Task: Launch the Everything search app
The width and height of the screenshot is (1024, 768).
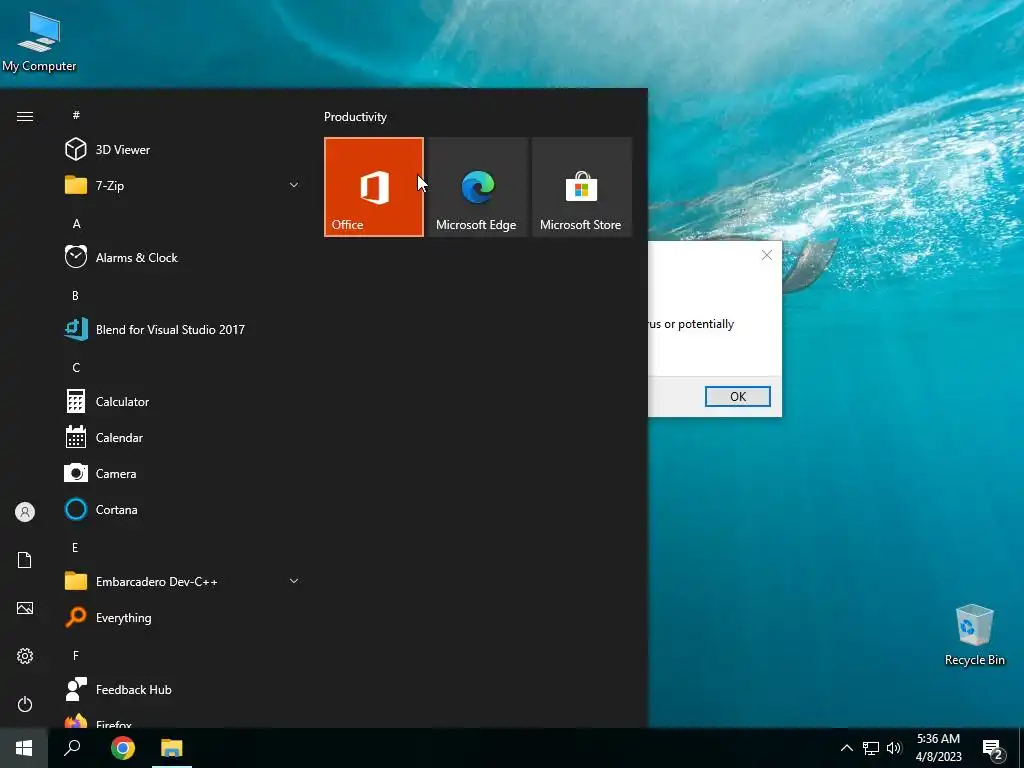Action: [x=183, y=618]
